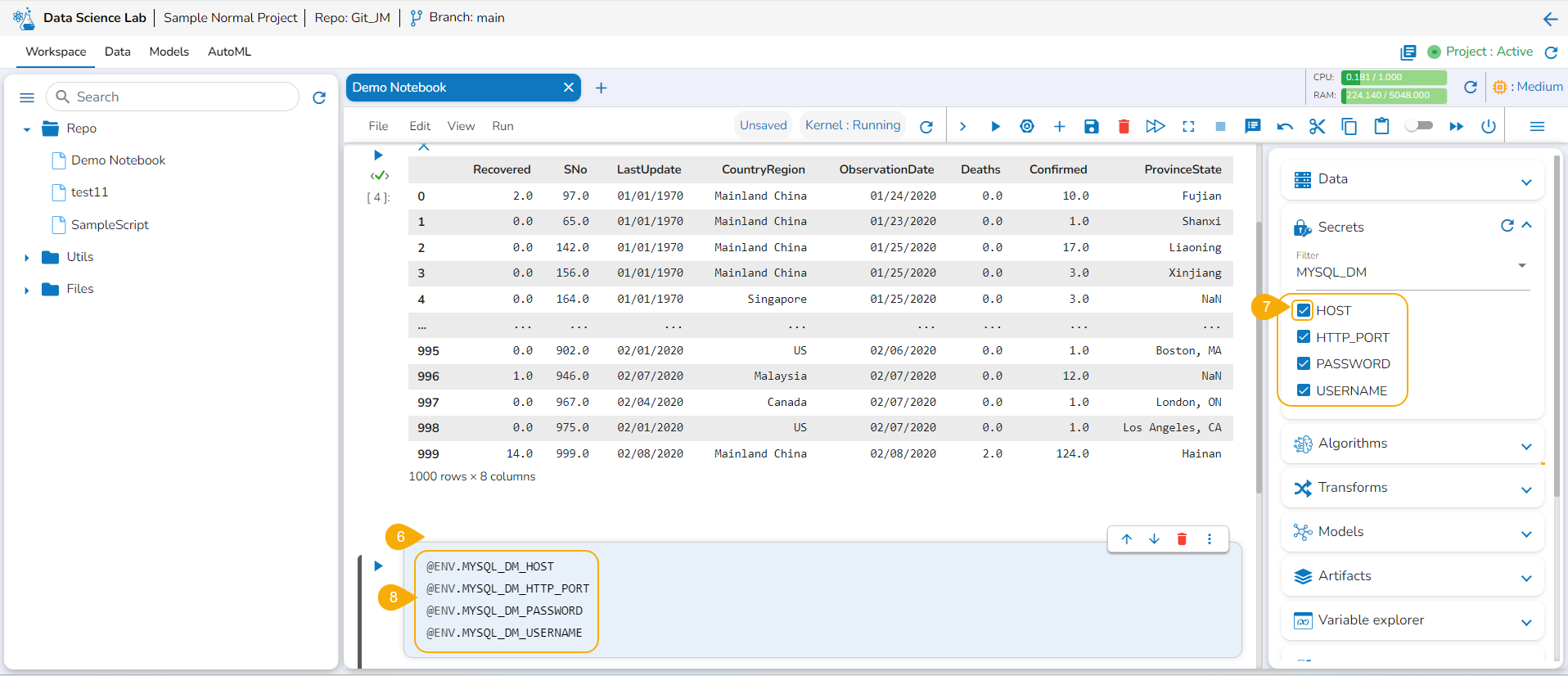This screenshot has width=1568, height=676.
Task: Click the scissors cut cell icon
Action: click(1317, 126)
